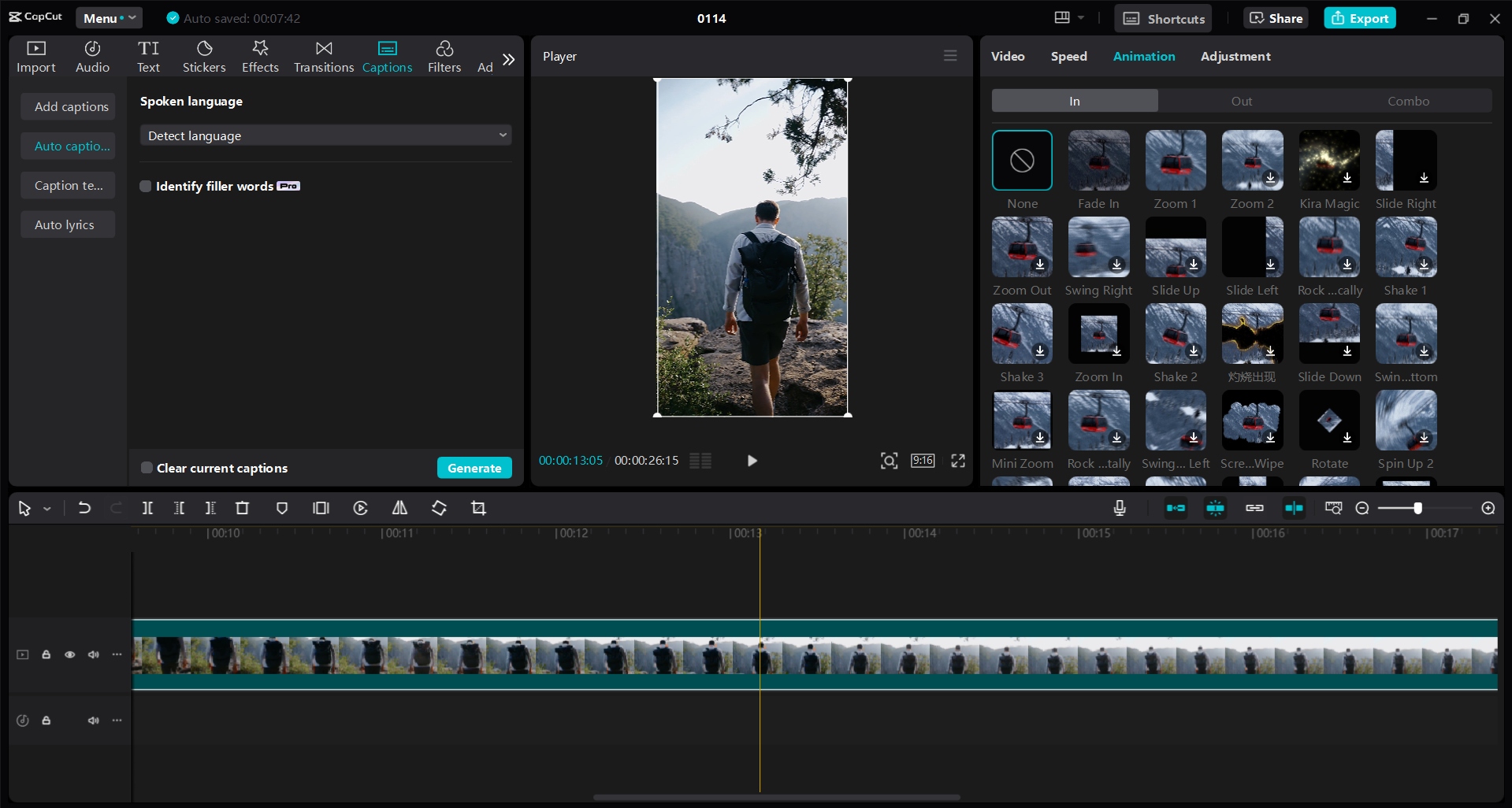Screen dimensions: 1512x808
Task: Click the Delete icon in the timeline toolbar
Action: (x=242, y=508)
